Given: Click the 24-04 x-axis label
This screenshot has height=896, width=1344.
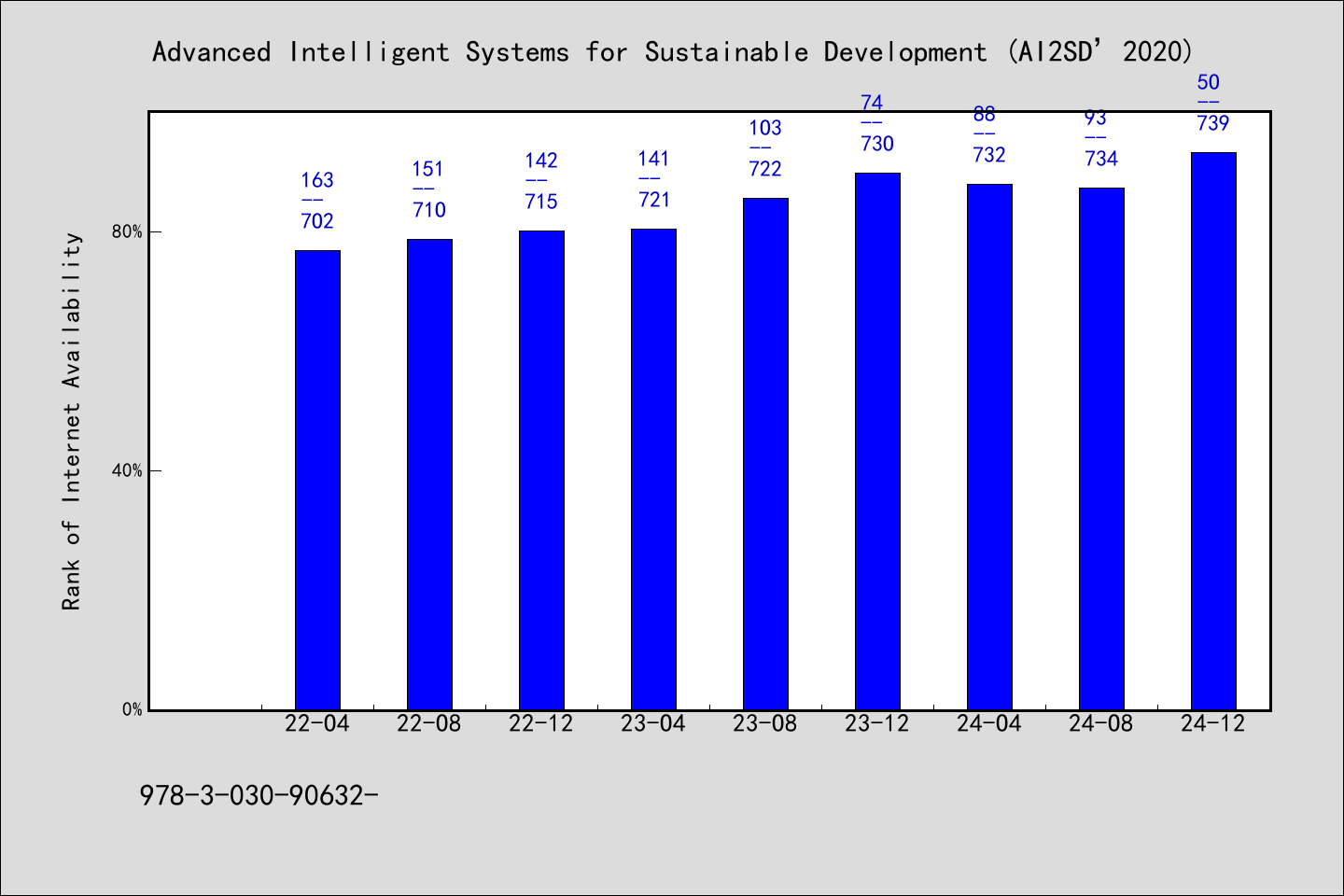Looking at the screenshot, I should (989, 723).
